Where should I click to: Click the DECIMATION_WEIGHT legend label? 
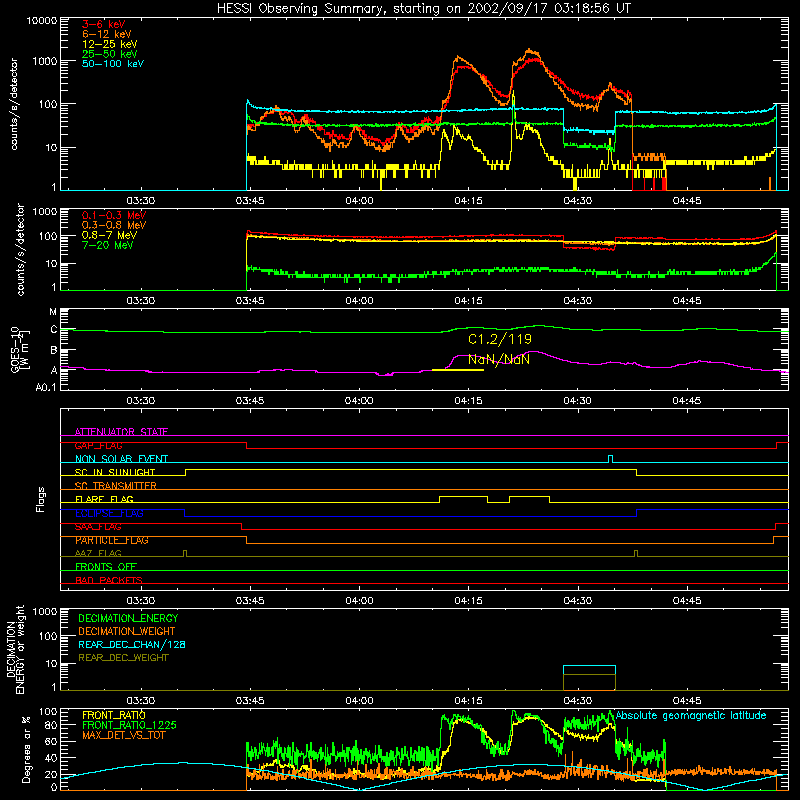pos(127,631)
